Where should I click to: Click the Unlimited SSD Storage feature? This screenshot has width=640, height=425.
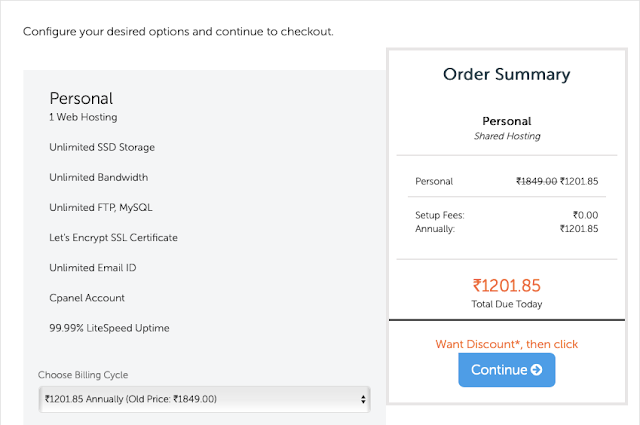[x=102, y=147]
